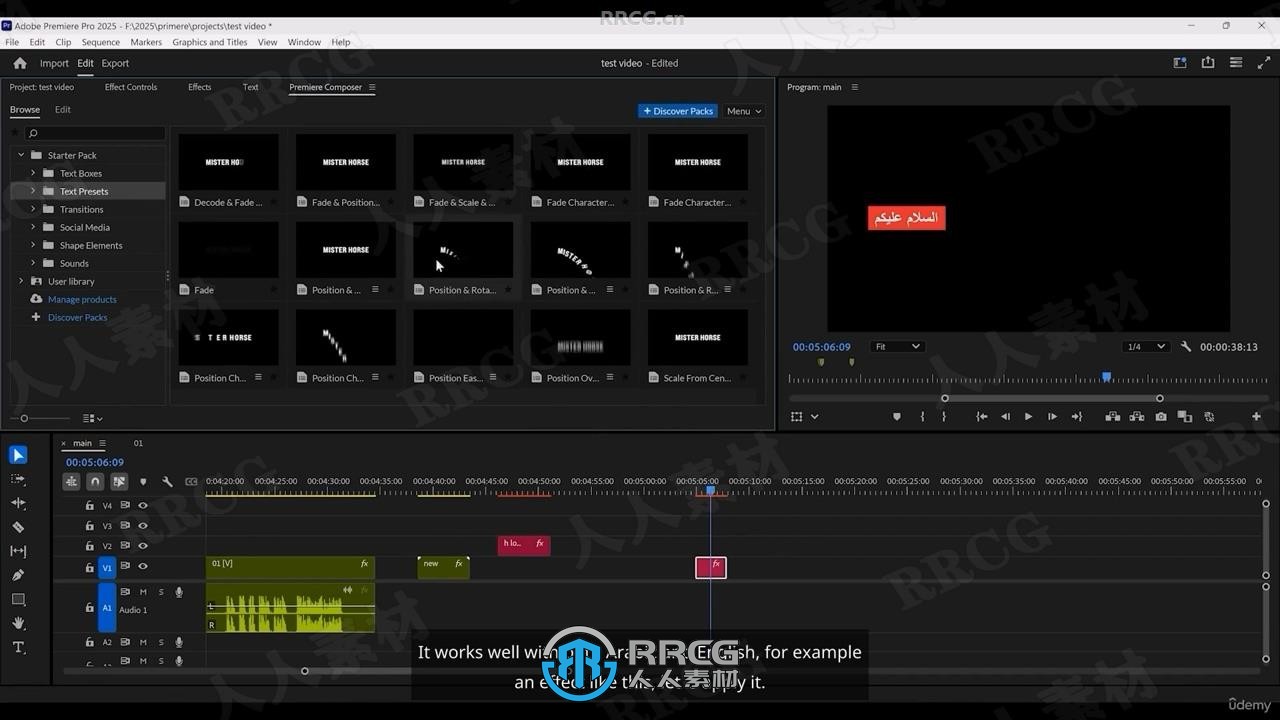Expand the Transitions folder
Viewport: 1280px width, 720px height.
tap(33, 209)
